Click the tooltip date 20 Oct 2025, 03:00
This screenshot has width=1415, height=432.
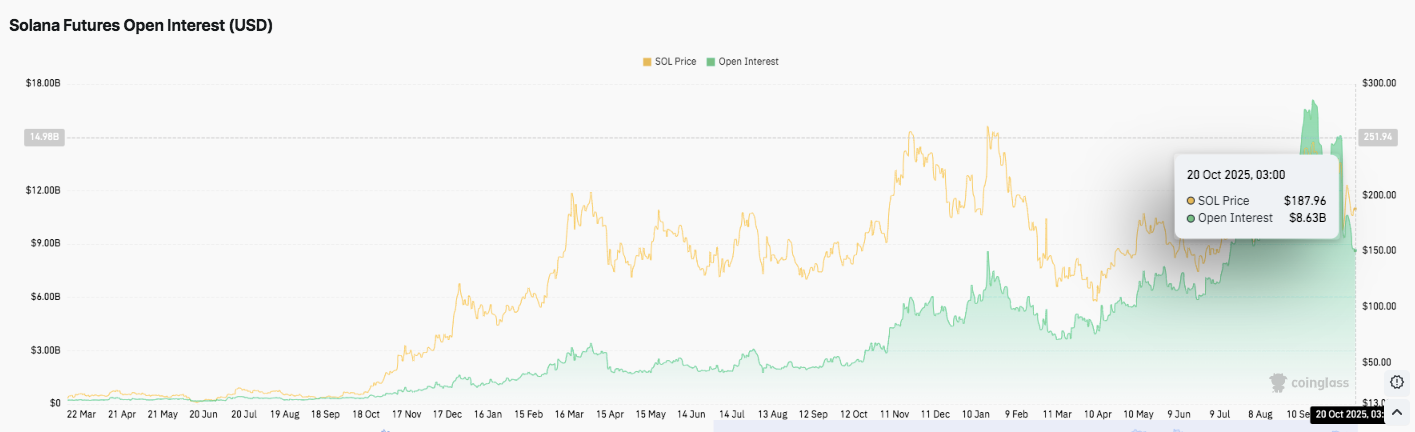(x=1236, y=175)
